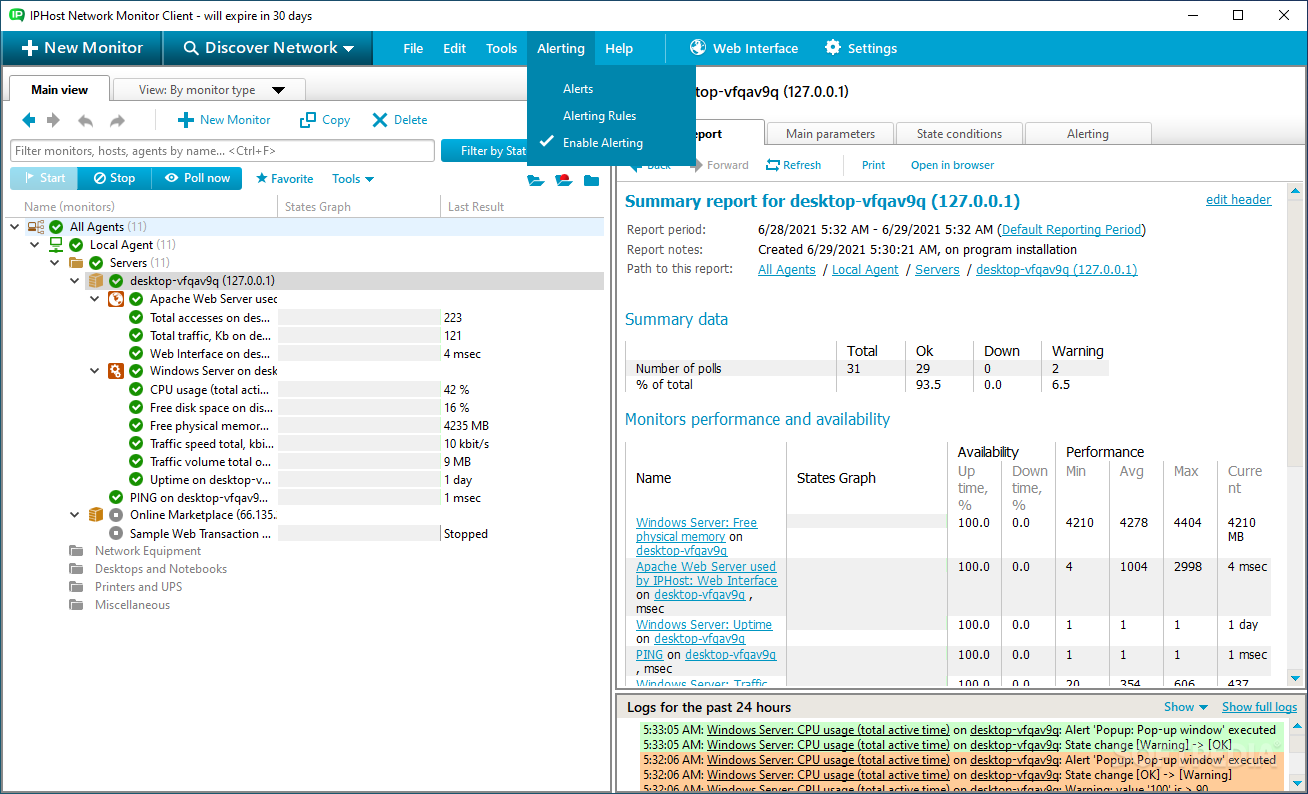Screen dimensions: 1308x794
Task: Click the undo arrow icon
Action: 86,120
